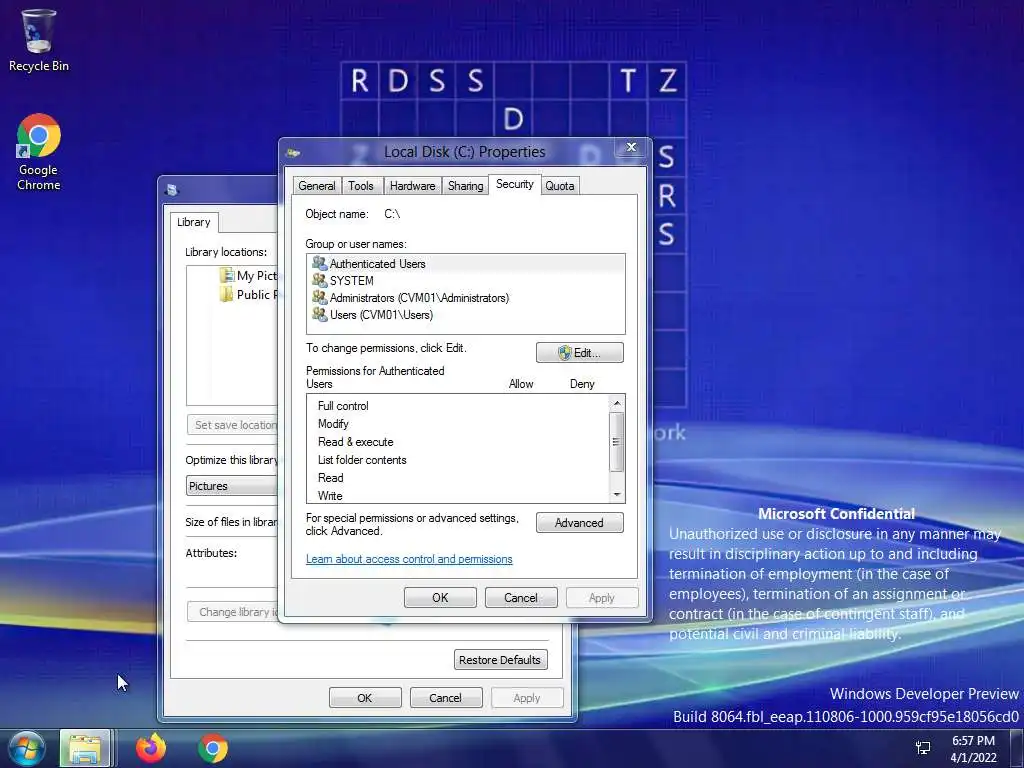
Task: Click the network icon in system tray
Action: coord(923,748)
